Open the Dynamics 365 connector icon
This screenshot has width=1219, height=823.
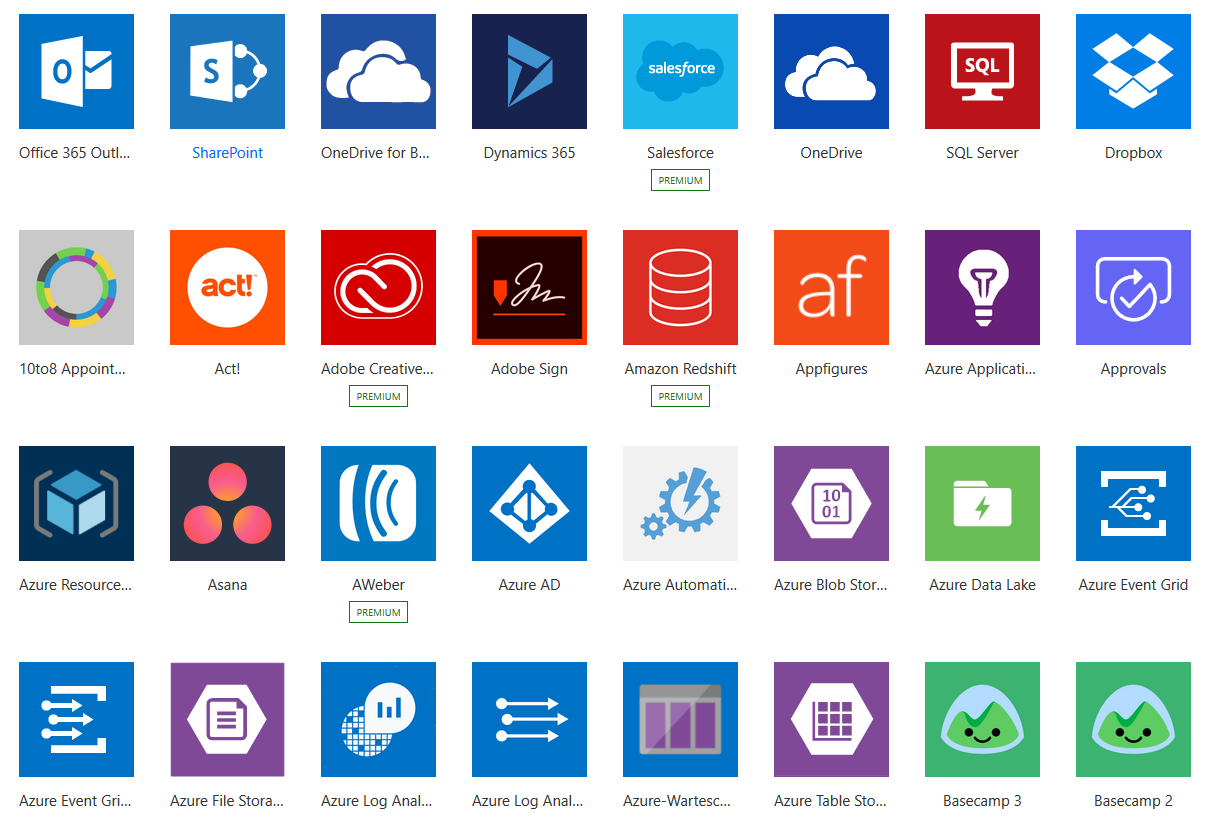(529, 71)
